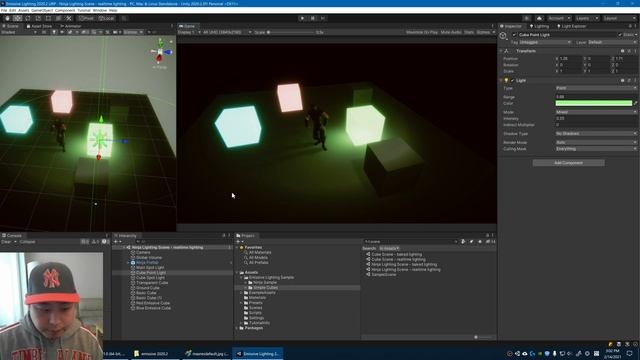Toggle Pivot handle position
The width and height of the screenshot is (640, 360).
point(86,18)
